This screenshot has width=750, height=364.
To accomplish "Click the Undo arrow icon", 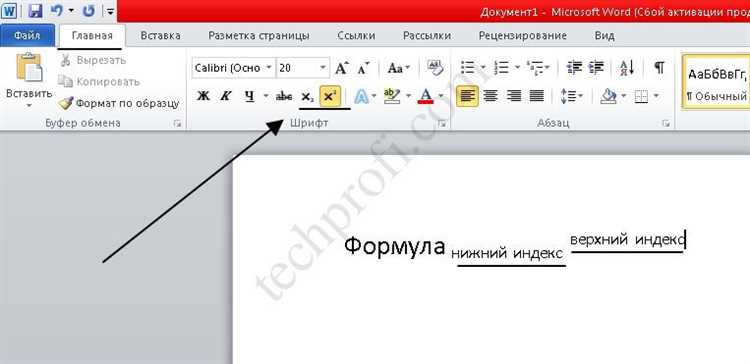I will coord(58,11).
